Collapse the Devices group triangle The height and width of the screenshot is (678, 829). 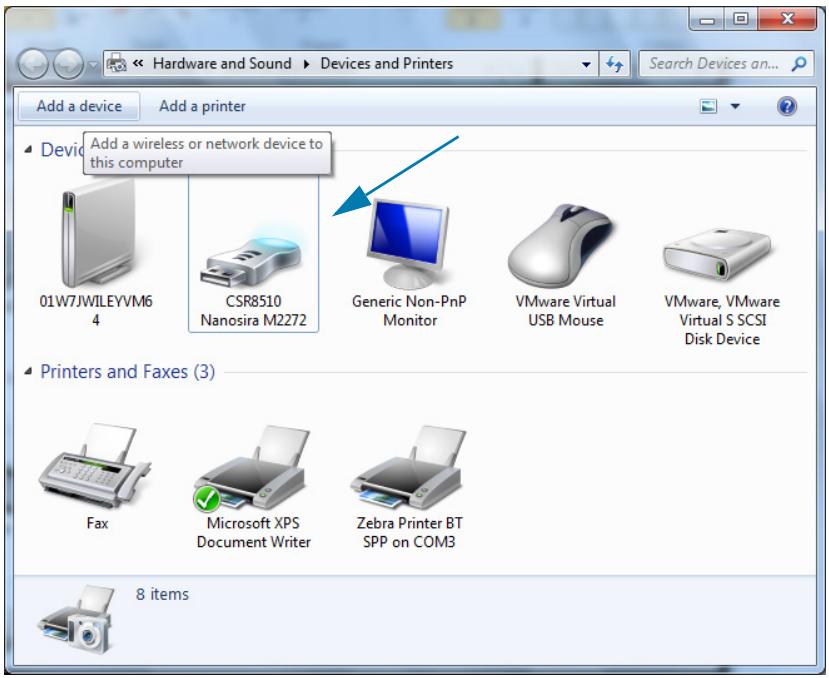[29, 150]
